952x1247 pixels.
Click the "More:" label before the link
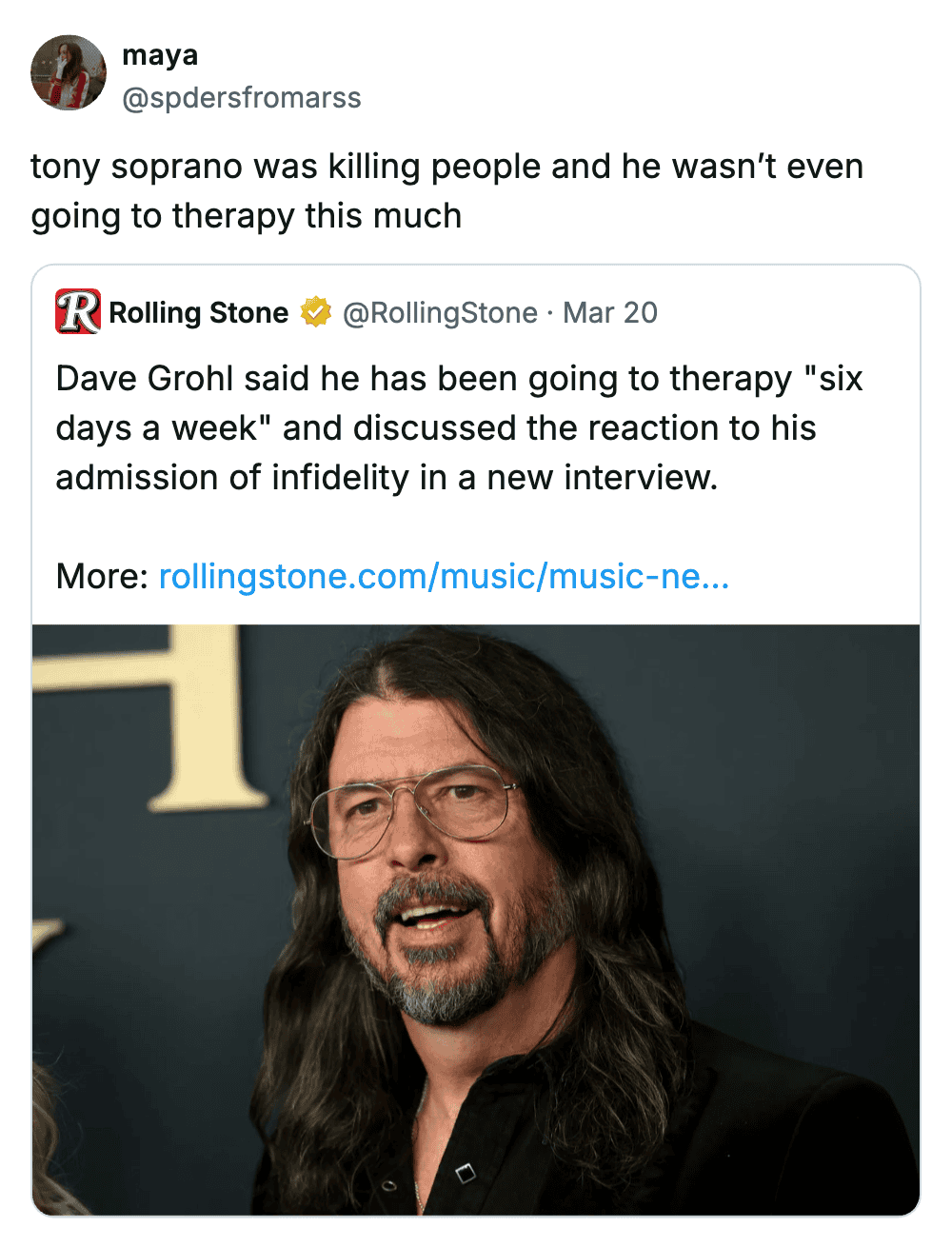click(102, 576)
